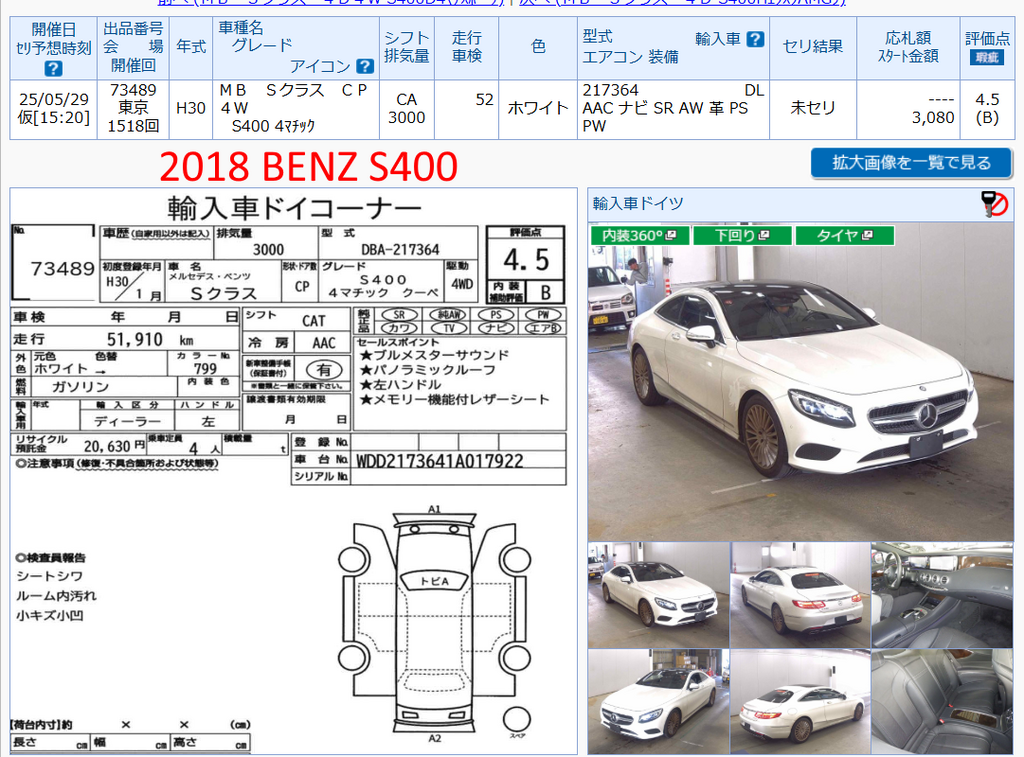Click the chassis number WDD2173641A017922

(x=440, y=462)
